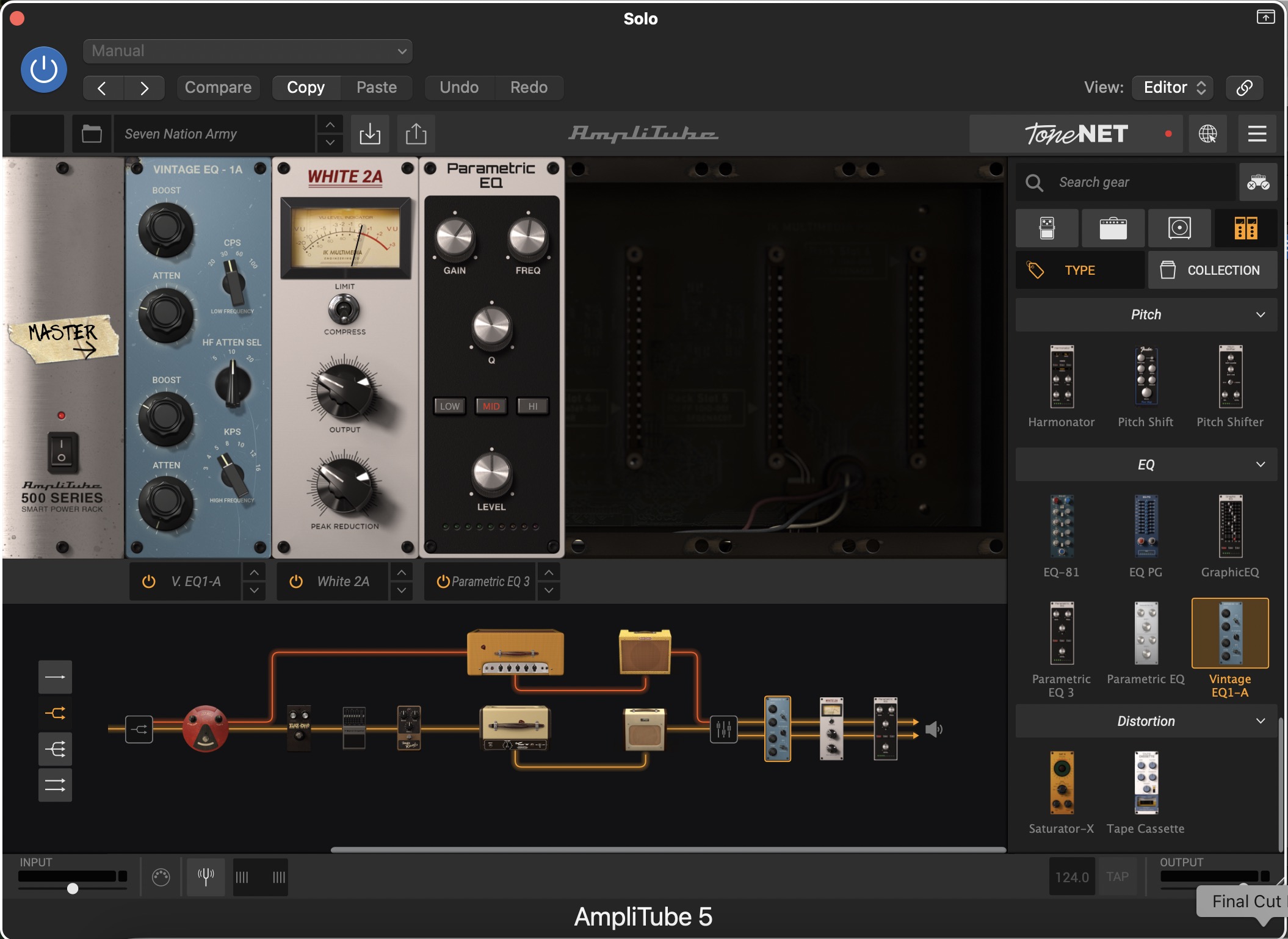The height and width of the screenshot is (939, 1288).
Task: Select the amplifier gear category icon
Action: [x=1113, y=228]
